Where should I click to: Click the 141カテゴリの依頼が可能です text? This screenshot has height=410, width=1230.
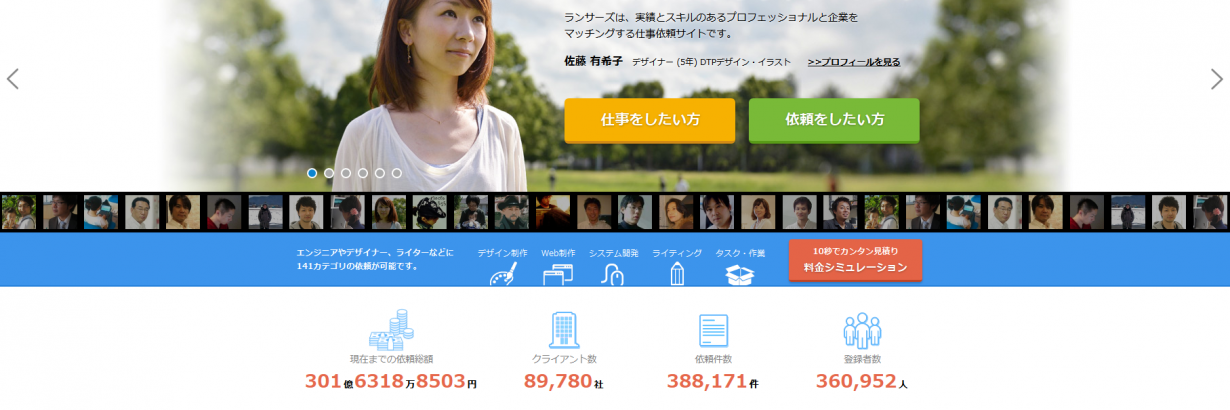(x=357, y=267)
